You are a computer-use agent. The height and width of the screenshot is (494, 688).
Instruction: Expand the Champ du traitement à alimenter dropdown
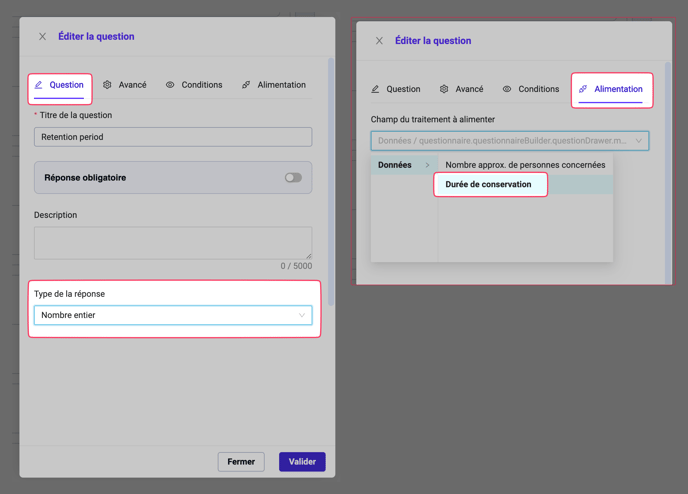[x=509, y=141]
